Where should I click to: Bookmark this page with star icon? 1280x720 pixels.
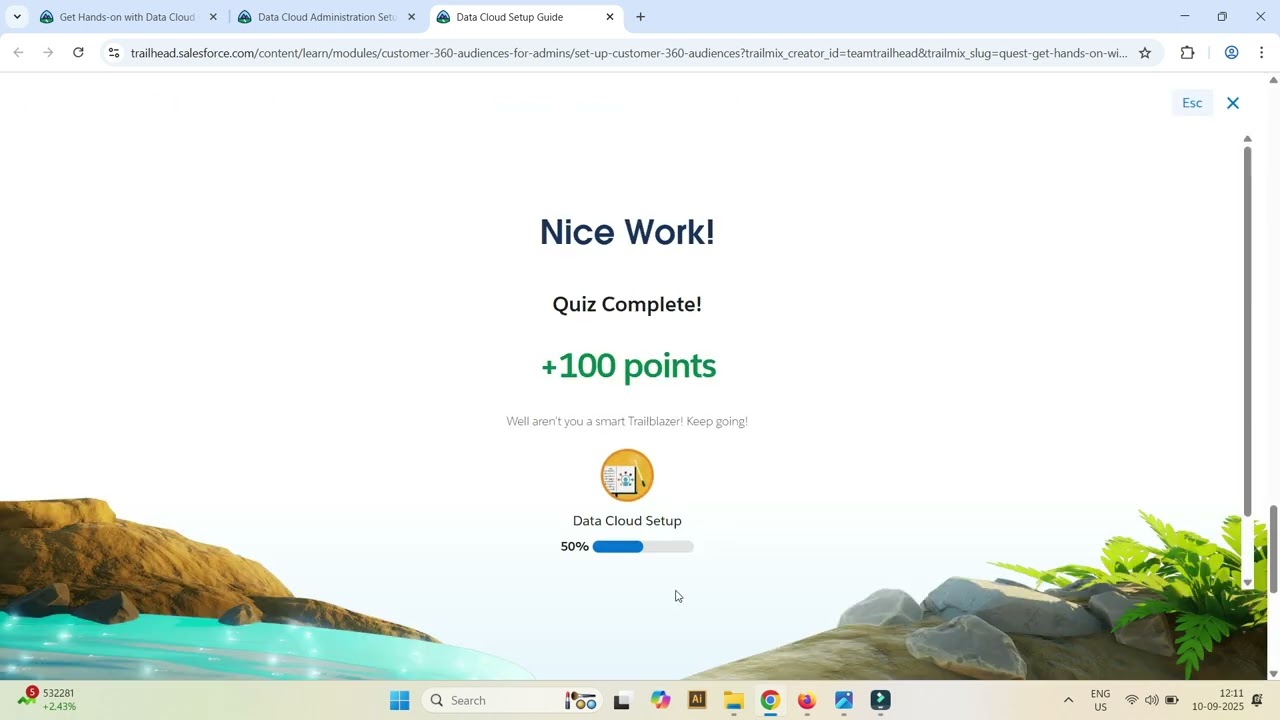tap(1145, 53)
